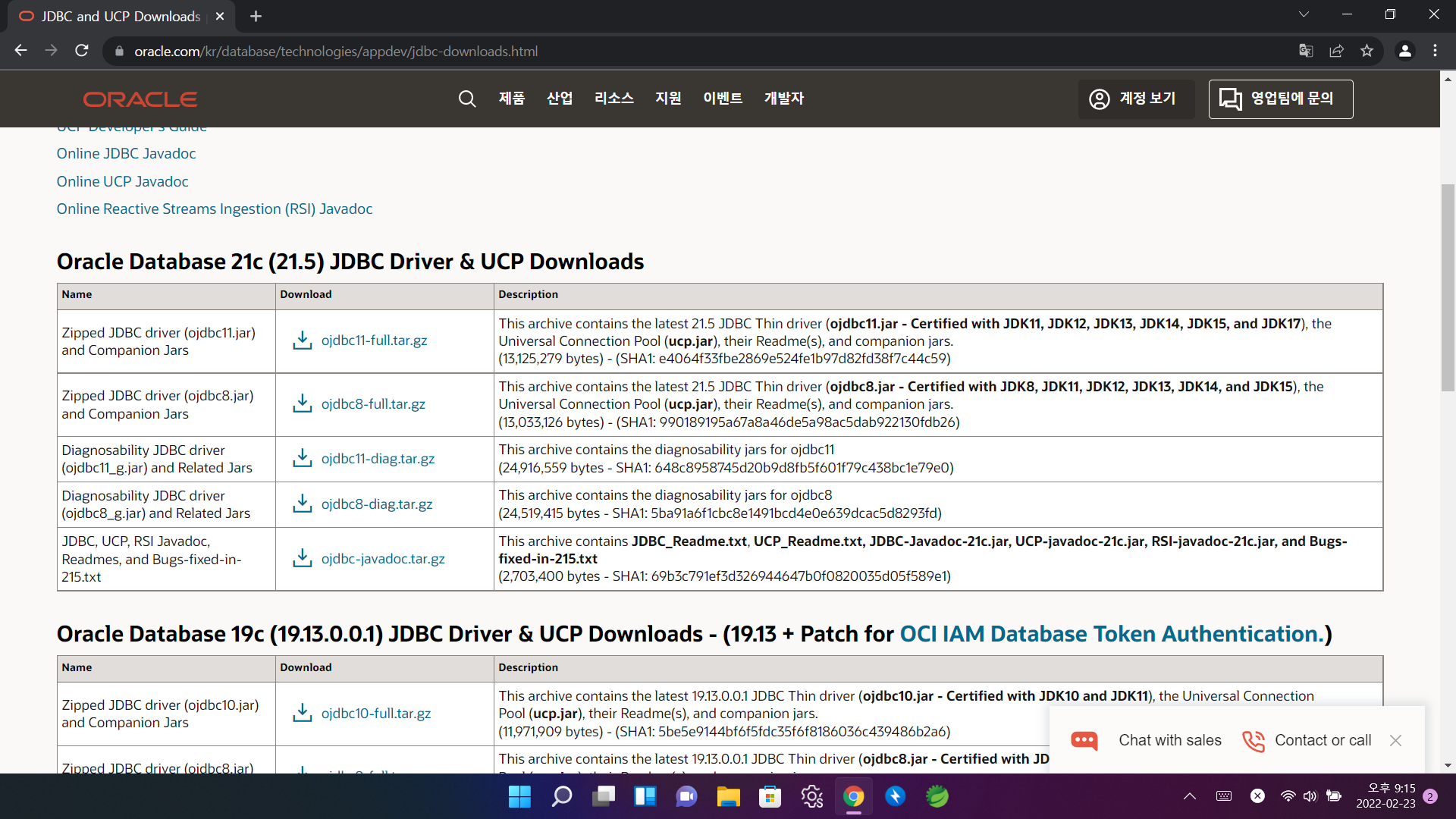Open the 개발자 navigation menu
1456x819 pixels.
pos(783,99)
